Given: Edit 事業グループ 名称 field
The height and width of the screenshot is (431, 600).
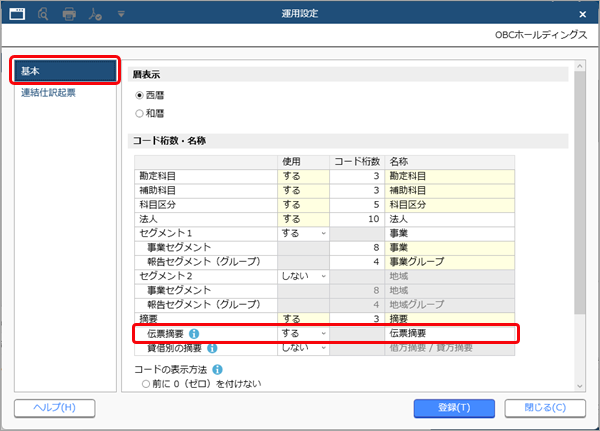Looking at the screenshot, I should pyautogui.click(x=450, y=262).
